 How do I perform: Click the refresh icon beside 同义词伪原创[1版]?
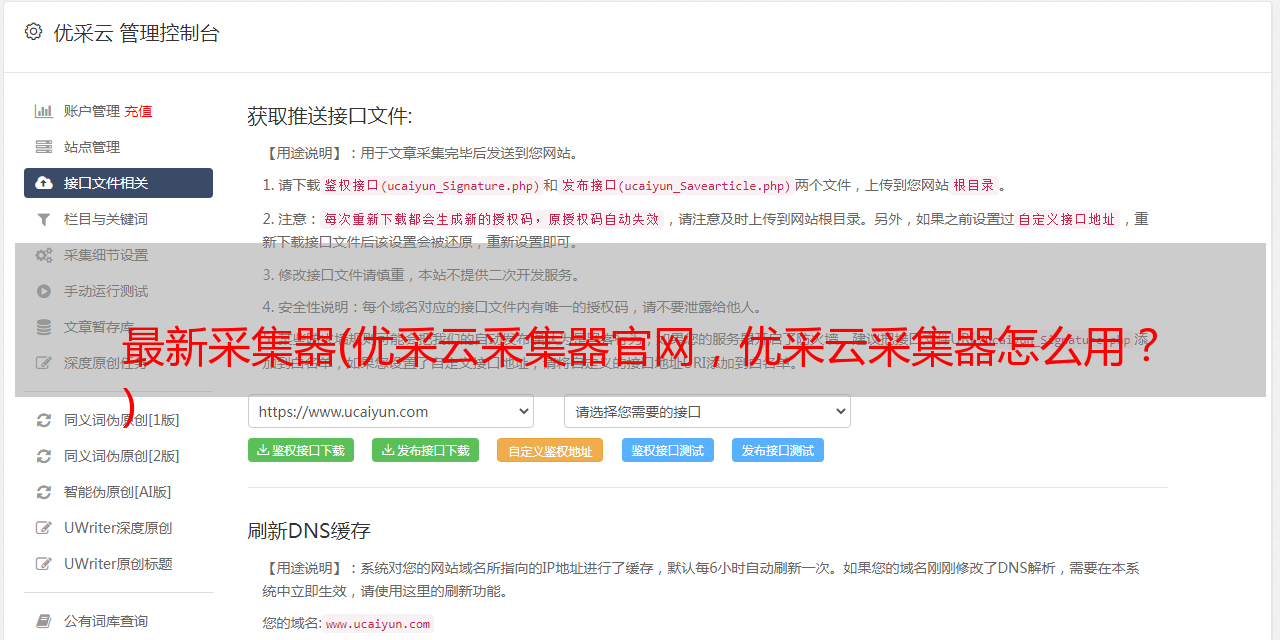(x=44, y=420)
